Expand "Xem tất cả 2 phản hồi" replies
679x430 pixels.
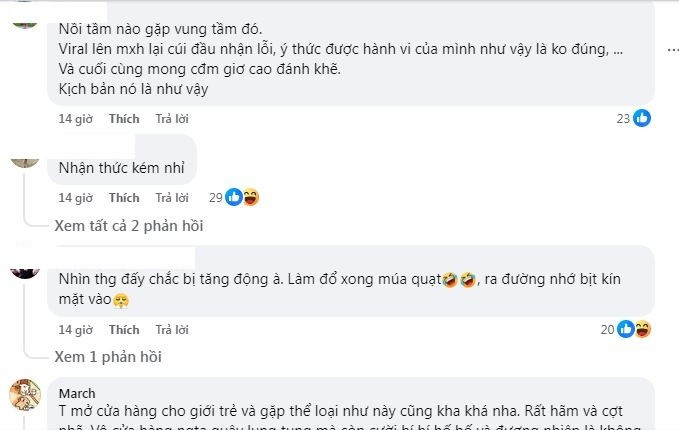click(x=128, y=226)
